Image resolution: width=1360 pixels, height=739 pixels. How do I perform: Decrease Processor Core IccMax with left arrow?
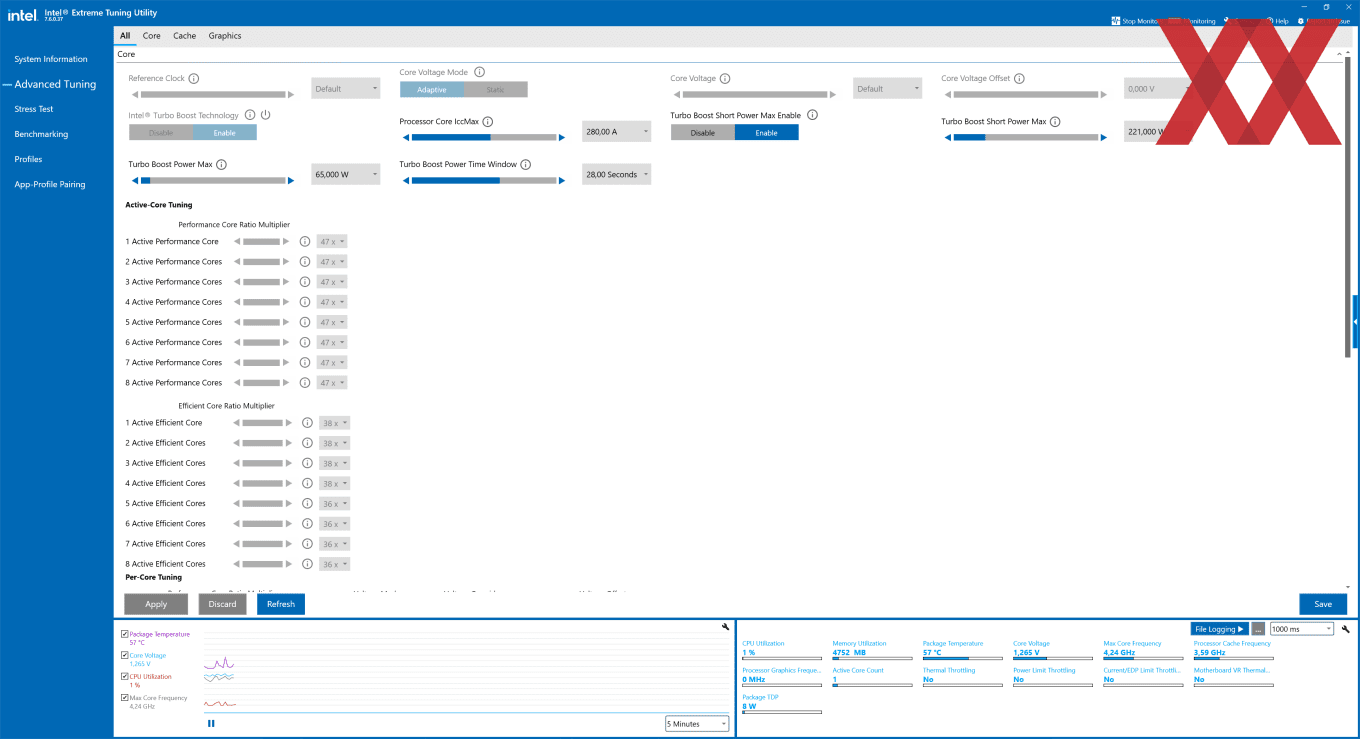(x=404, y=138)
